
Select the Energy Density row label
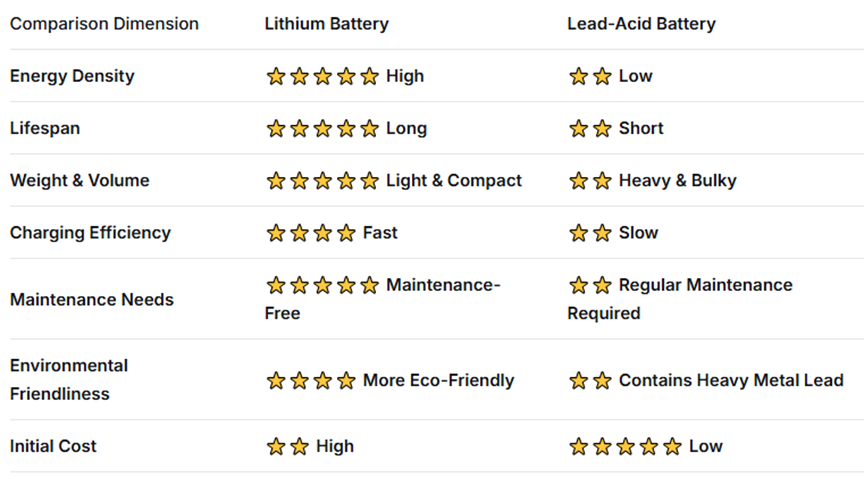click(x=72, y=76)
